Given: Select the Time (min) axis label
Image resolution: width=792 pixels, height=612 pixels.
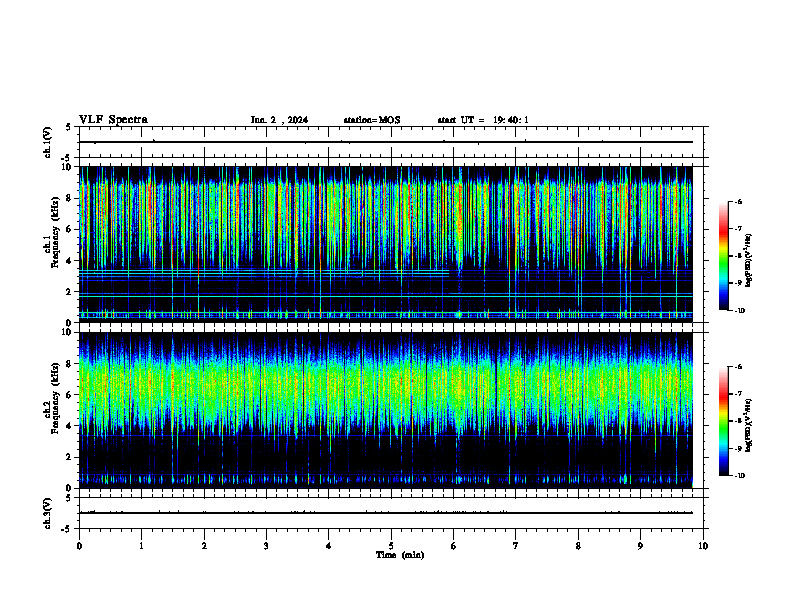Looking at the screenshot, I should point(400,555).
